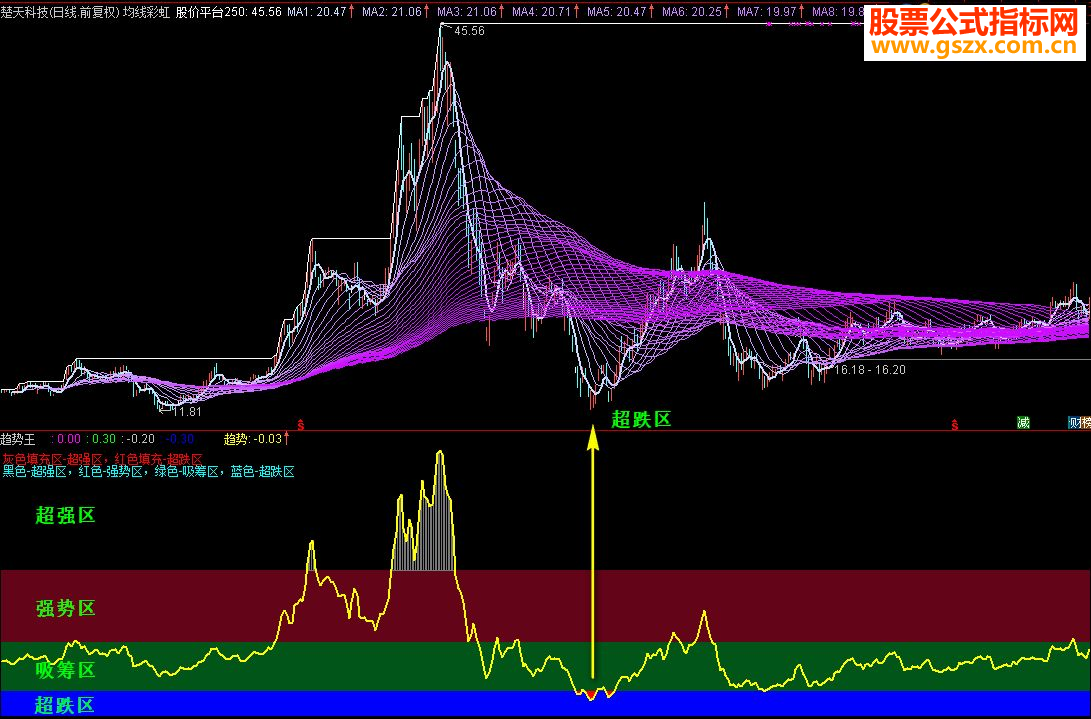Screen dimensions: 1091x719
Task: Click the green 0.30 indicator value
Action: [x=104, y=439]
